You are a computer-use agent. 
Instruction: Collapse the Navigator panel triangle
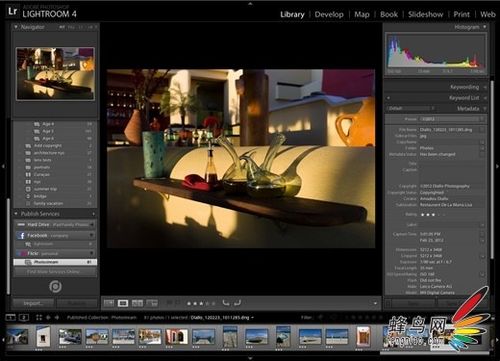tap(16, 27)
